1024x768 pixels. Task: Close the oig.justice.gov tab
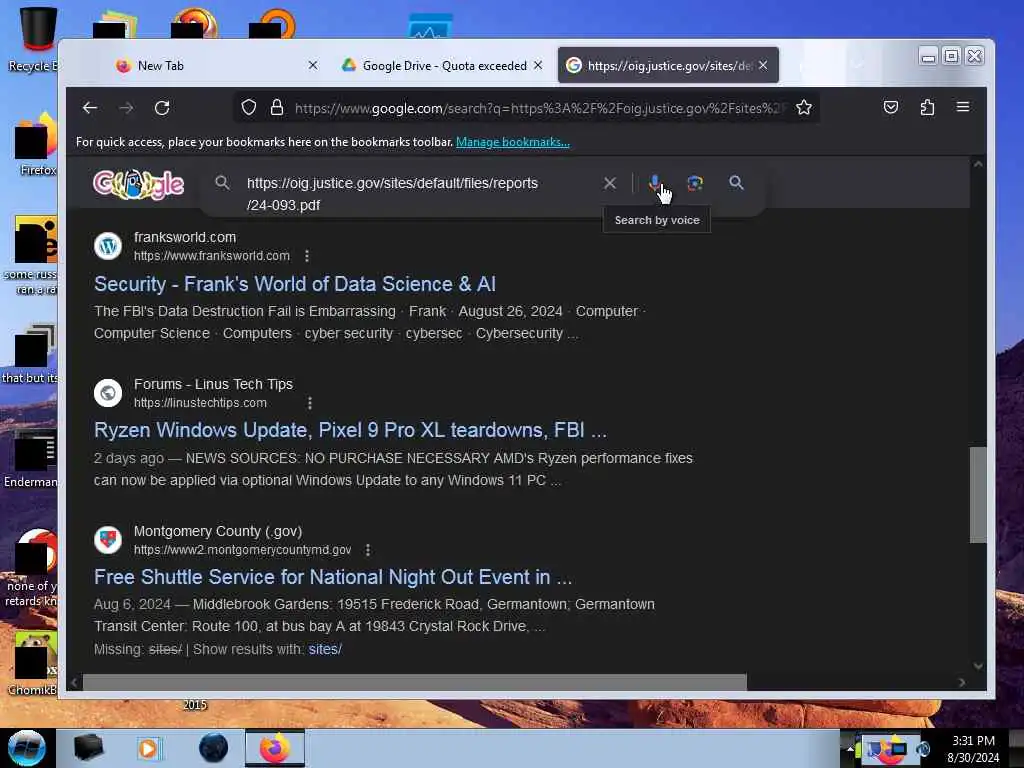coord(763,65)
